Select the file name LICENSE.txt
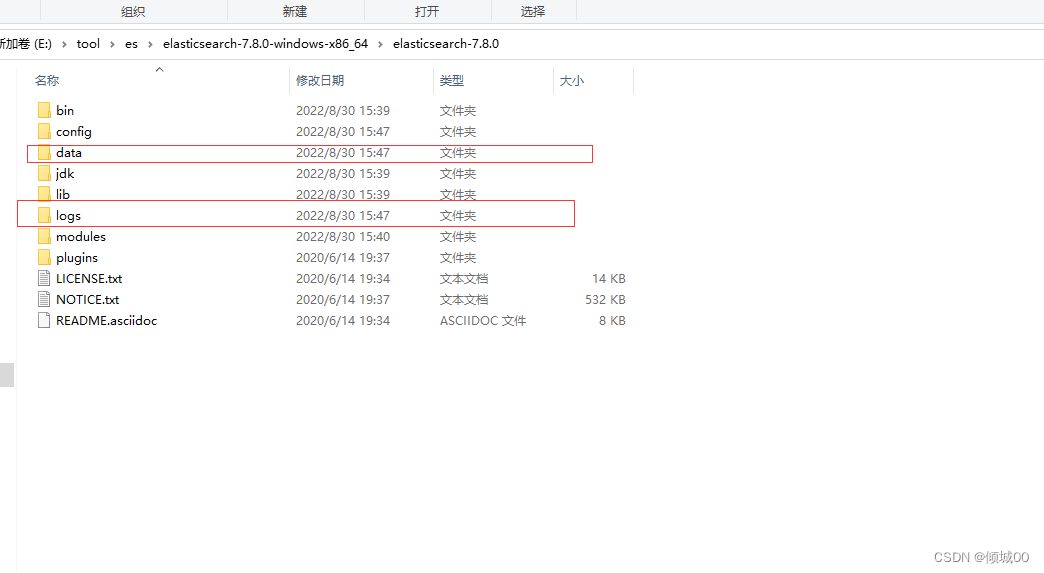 click(x=89, y=278)
